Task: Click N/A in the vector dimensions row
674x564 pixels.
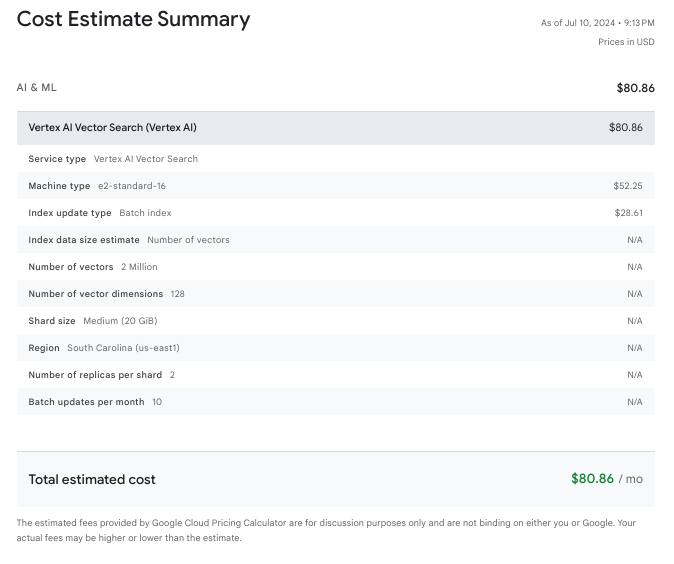Action: (634, 294)
